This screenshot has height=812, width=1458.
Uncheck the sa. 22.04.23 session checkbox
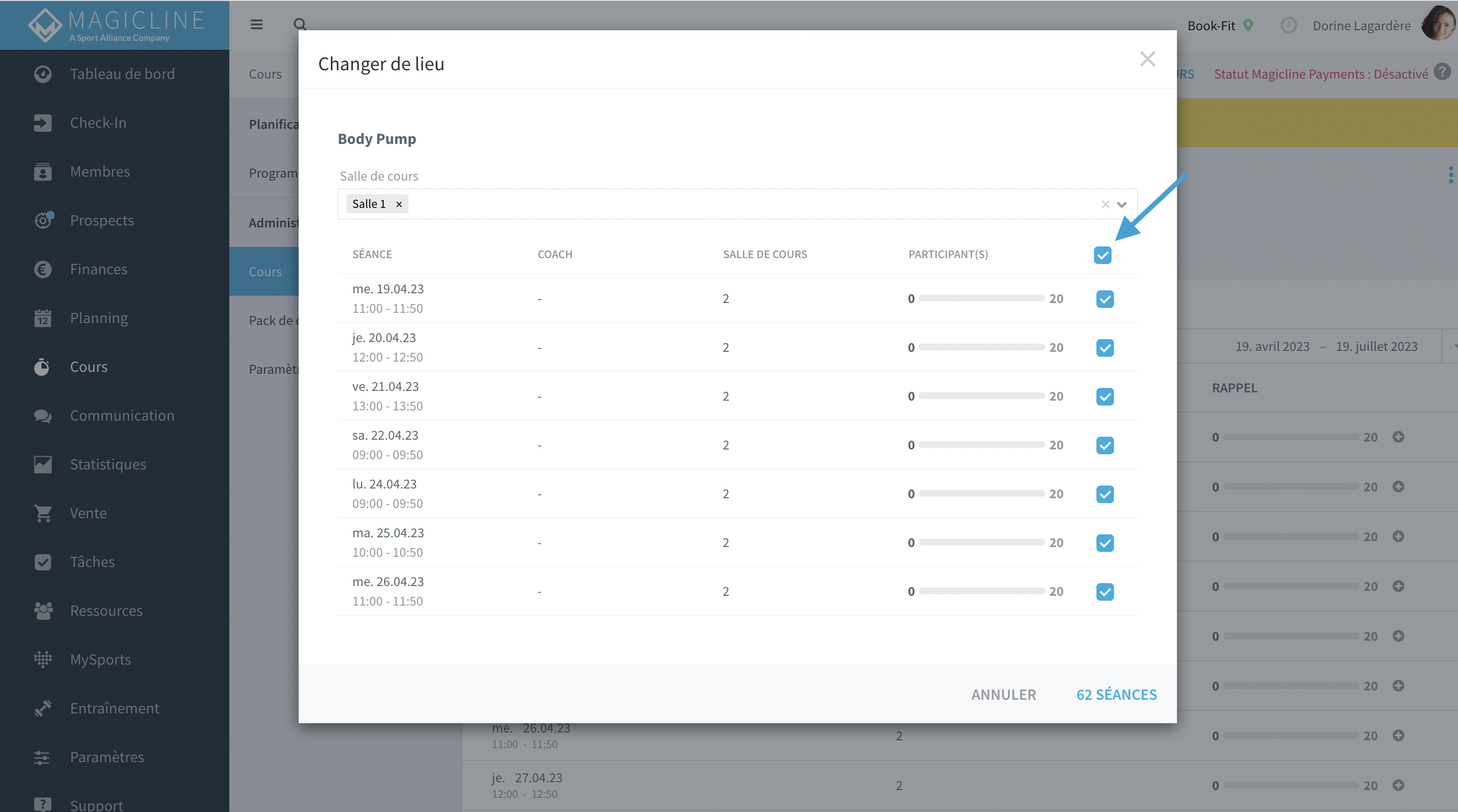click(1105, 446)
